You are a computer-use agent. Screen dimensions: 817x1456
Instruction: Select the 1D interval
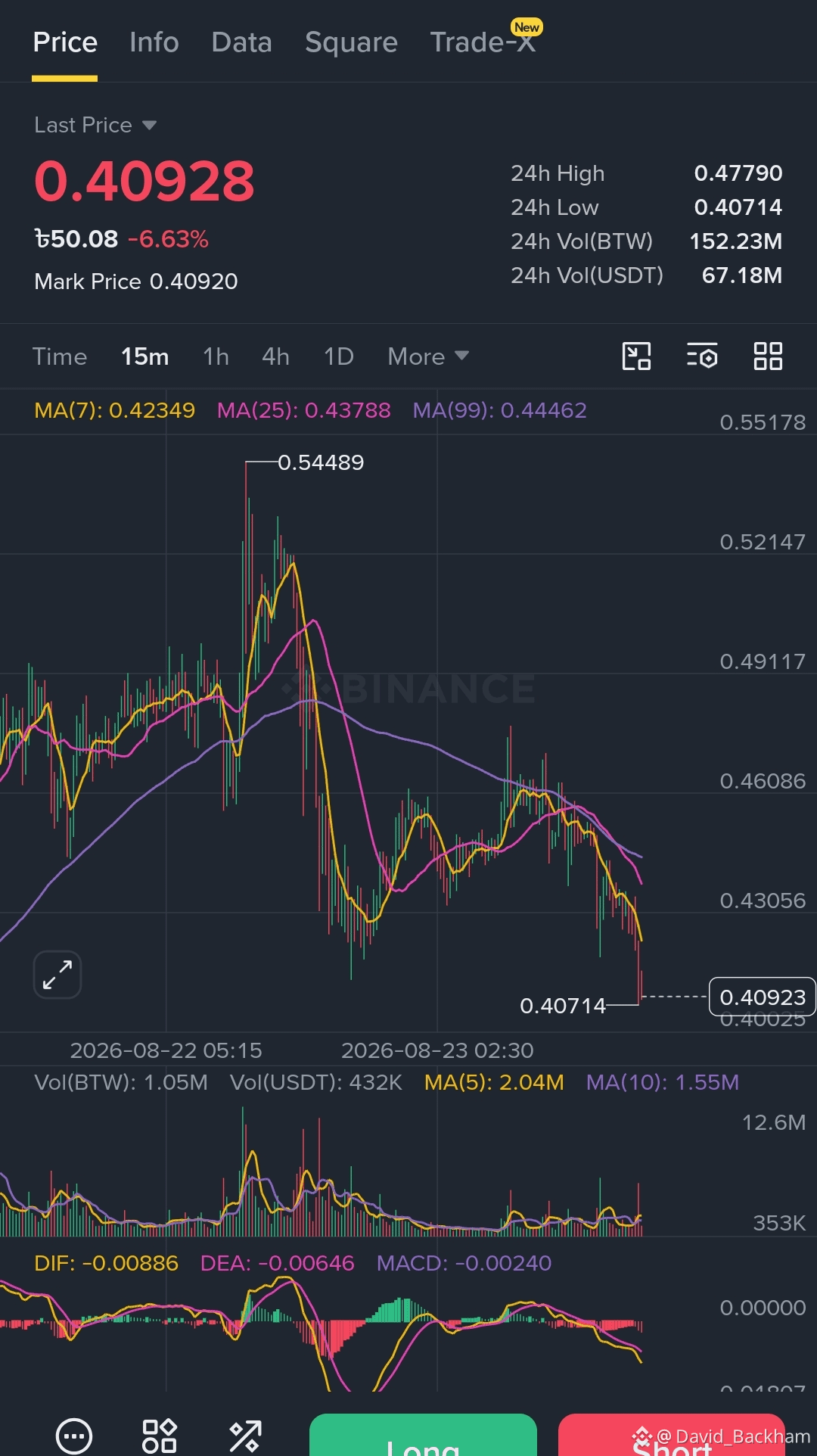pyautogui.click(x=339, y=356)
